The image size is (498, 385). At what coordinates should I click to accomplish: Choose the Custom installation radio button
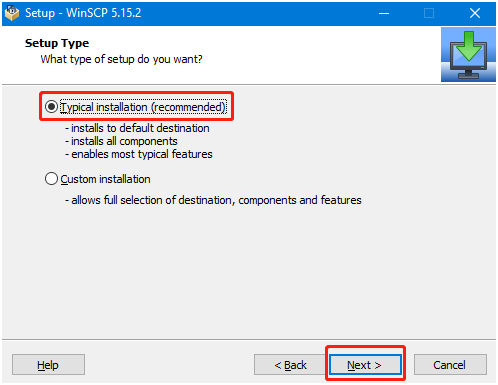pos(51,179)
